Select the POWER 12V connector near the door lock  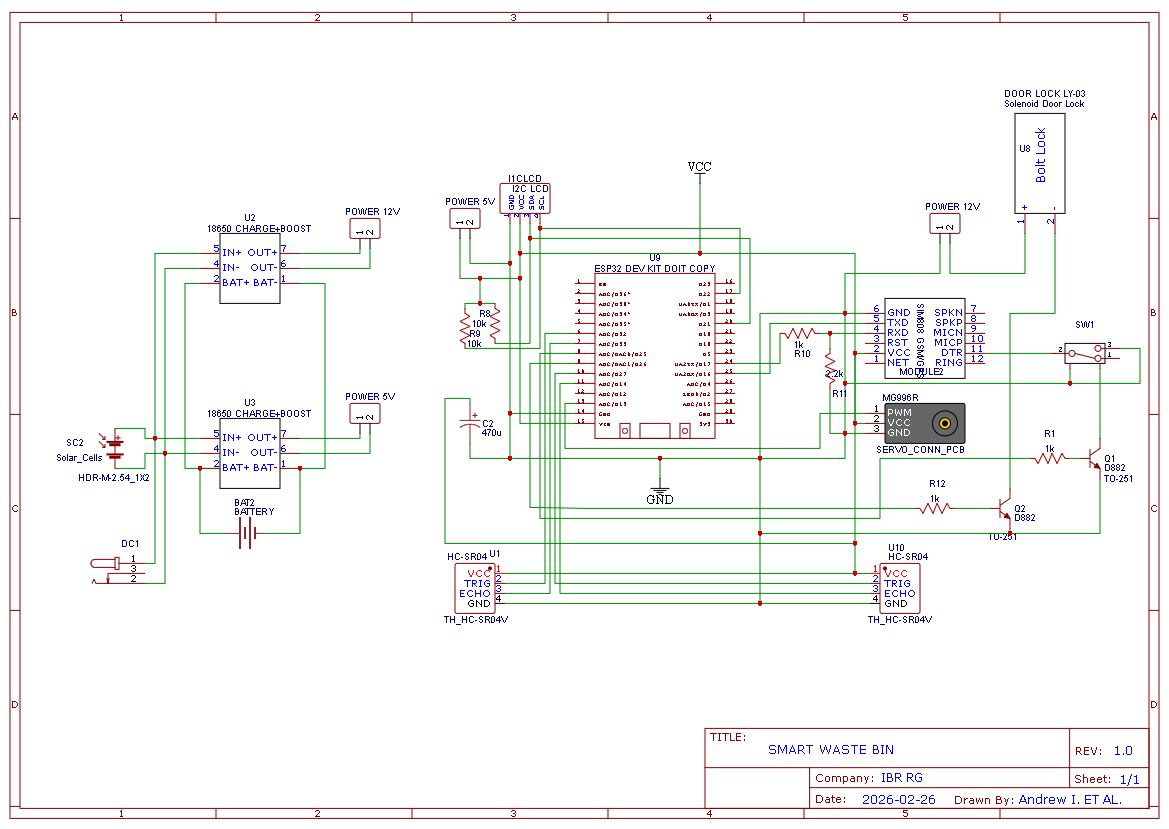click(x=945, y=224)
